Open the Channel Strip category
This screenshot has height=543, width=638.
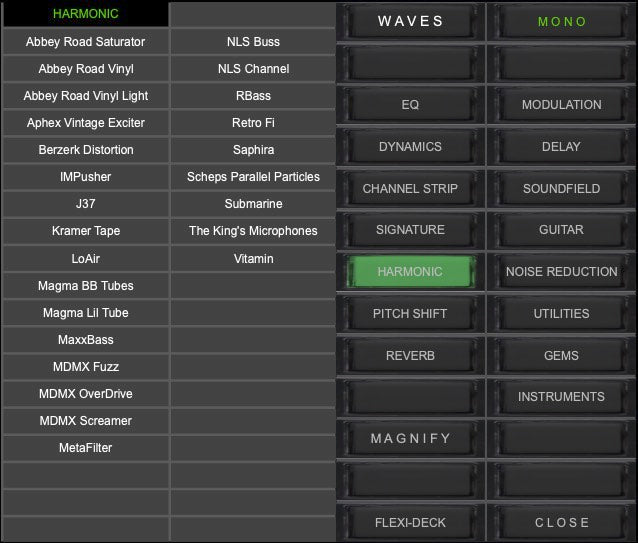pos(410,189)
